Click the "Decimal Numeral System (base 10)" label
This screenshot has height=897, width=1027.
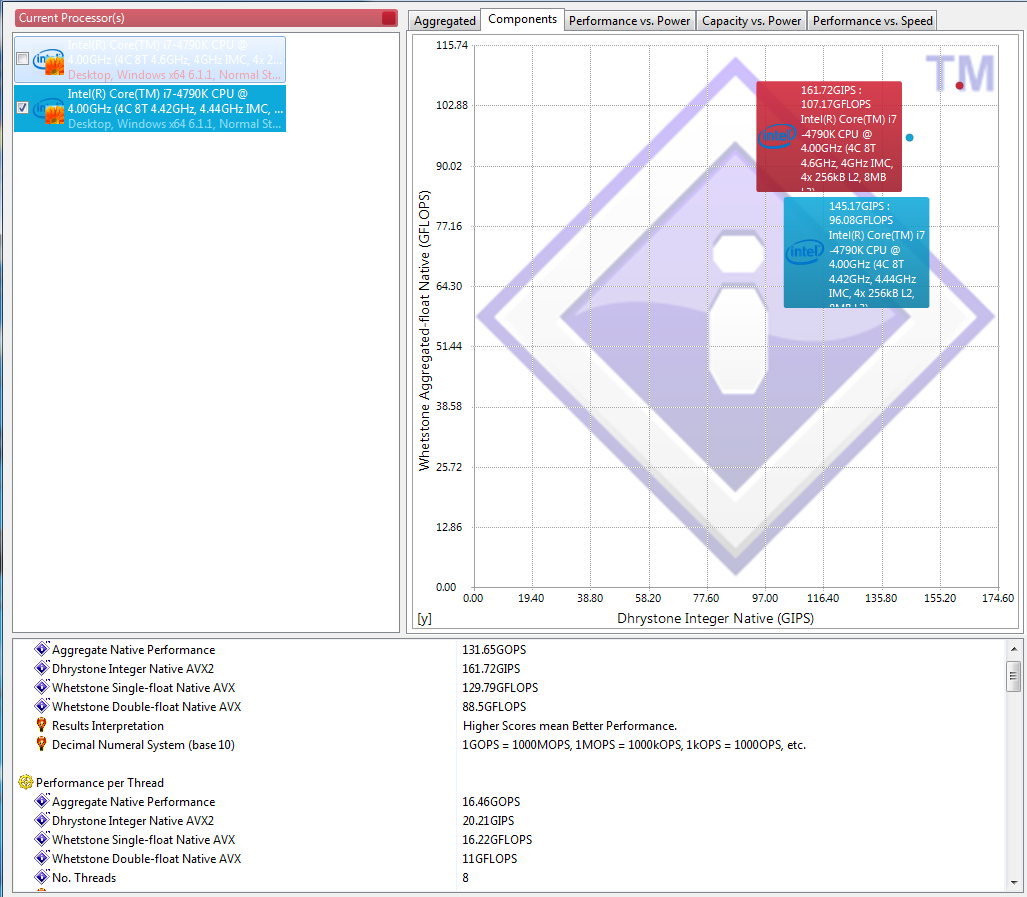pos(143,744)
